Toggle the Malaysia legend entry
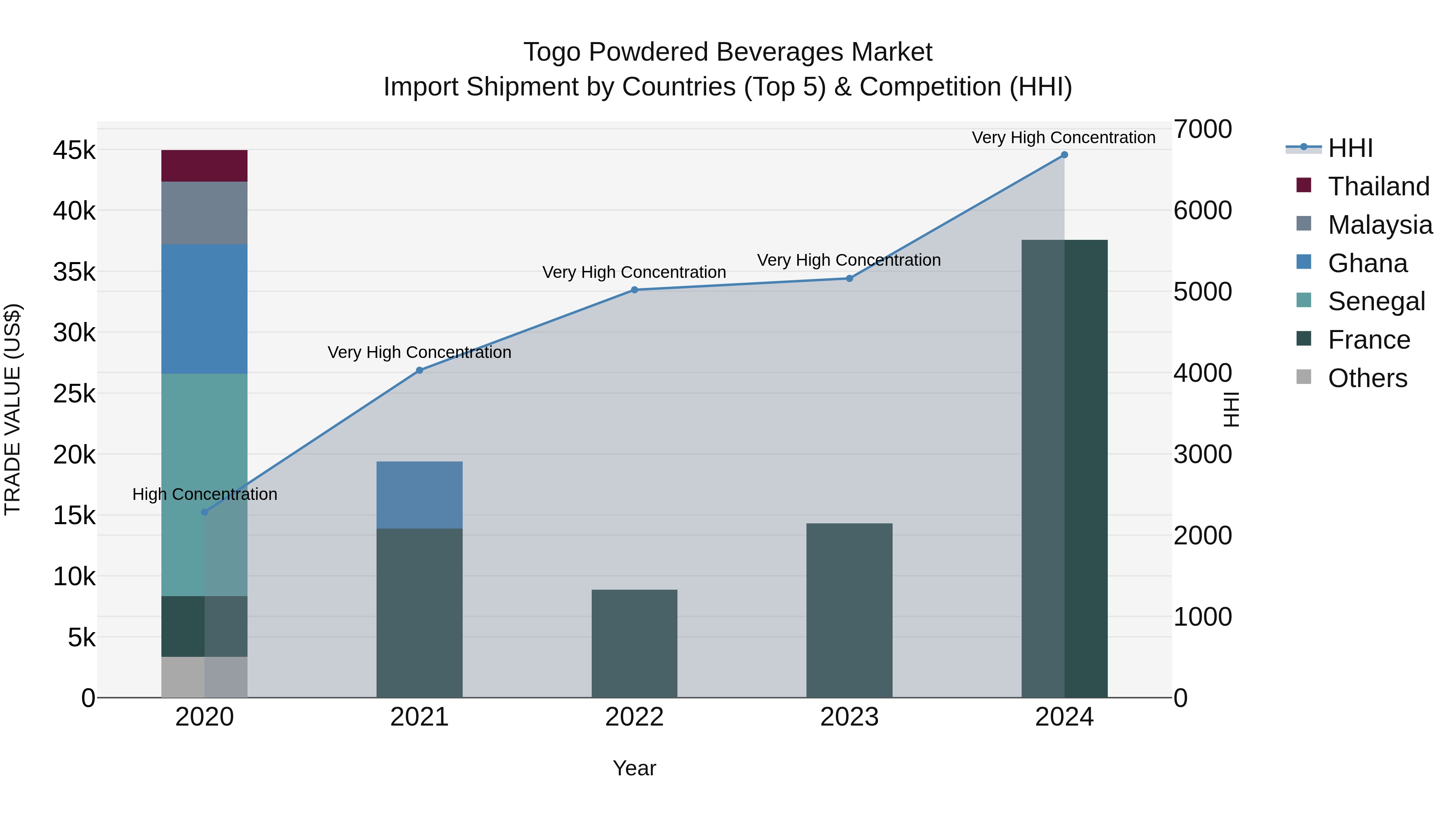 [x=1365, y=224]
